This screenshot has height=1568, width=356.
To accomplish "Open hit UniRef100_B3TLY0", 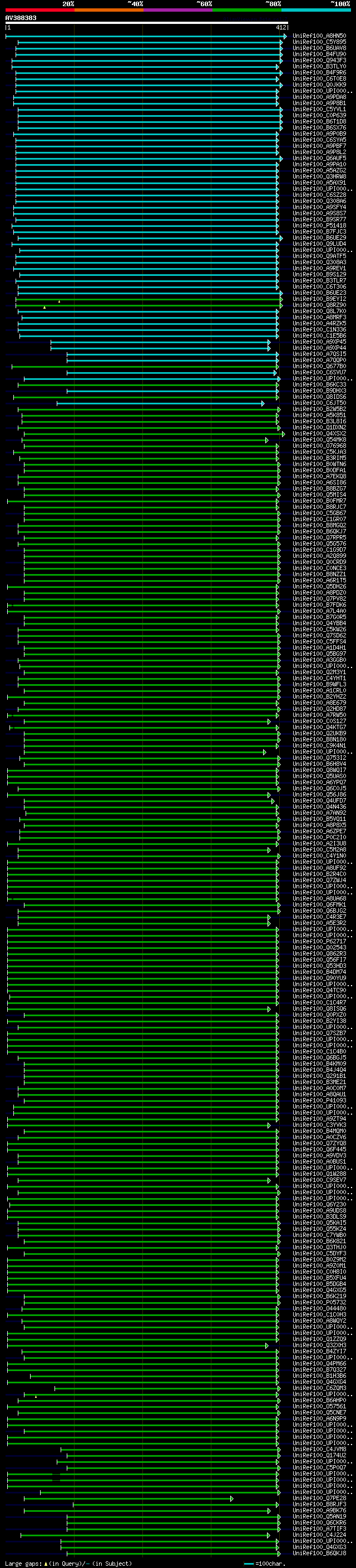I will pyautogui.click(x=319, y=66).
